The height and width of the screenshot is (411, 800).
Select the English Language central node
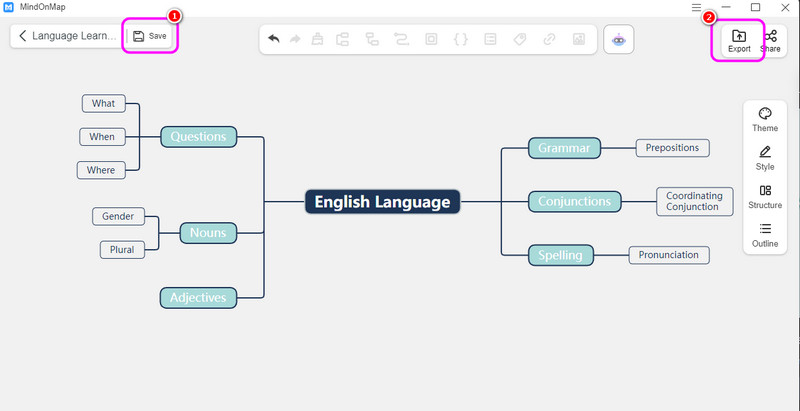pos(382,202)
